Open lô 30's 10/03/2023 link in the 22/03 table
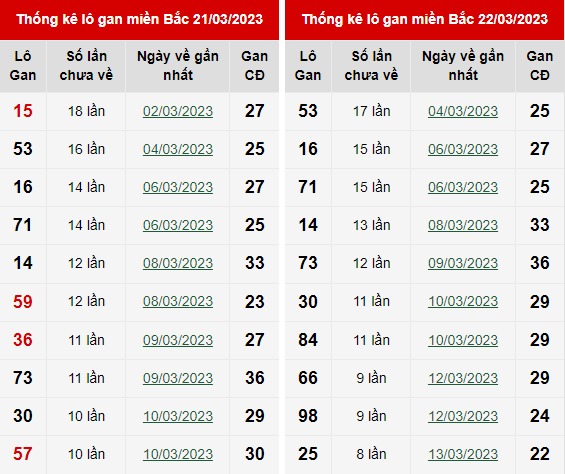Screen dimensions: 565x474 tap(463, 301)
